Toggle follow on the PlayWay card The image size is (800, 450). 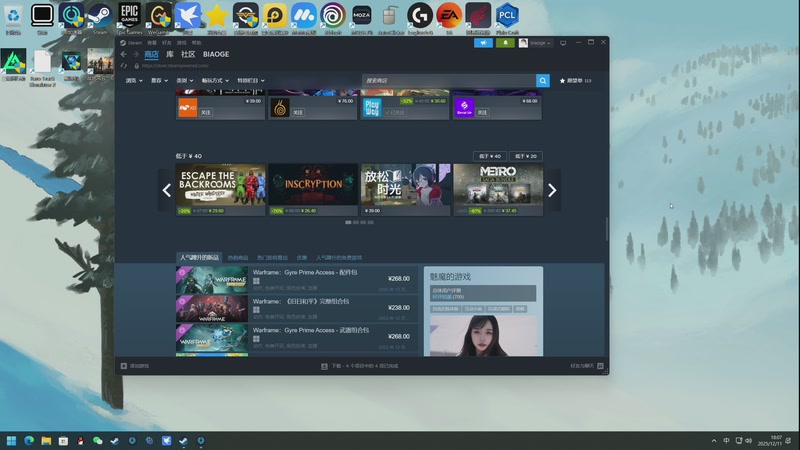pos(395,112)
